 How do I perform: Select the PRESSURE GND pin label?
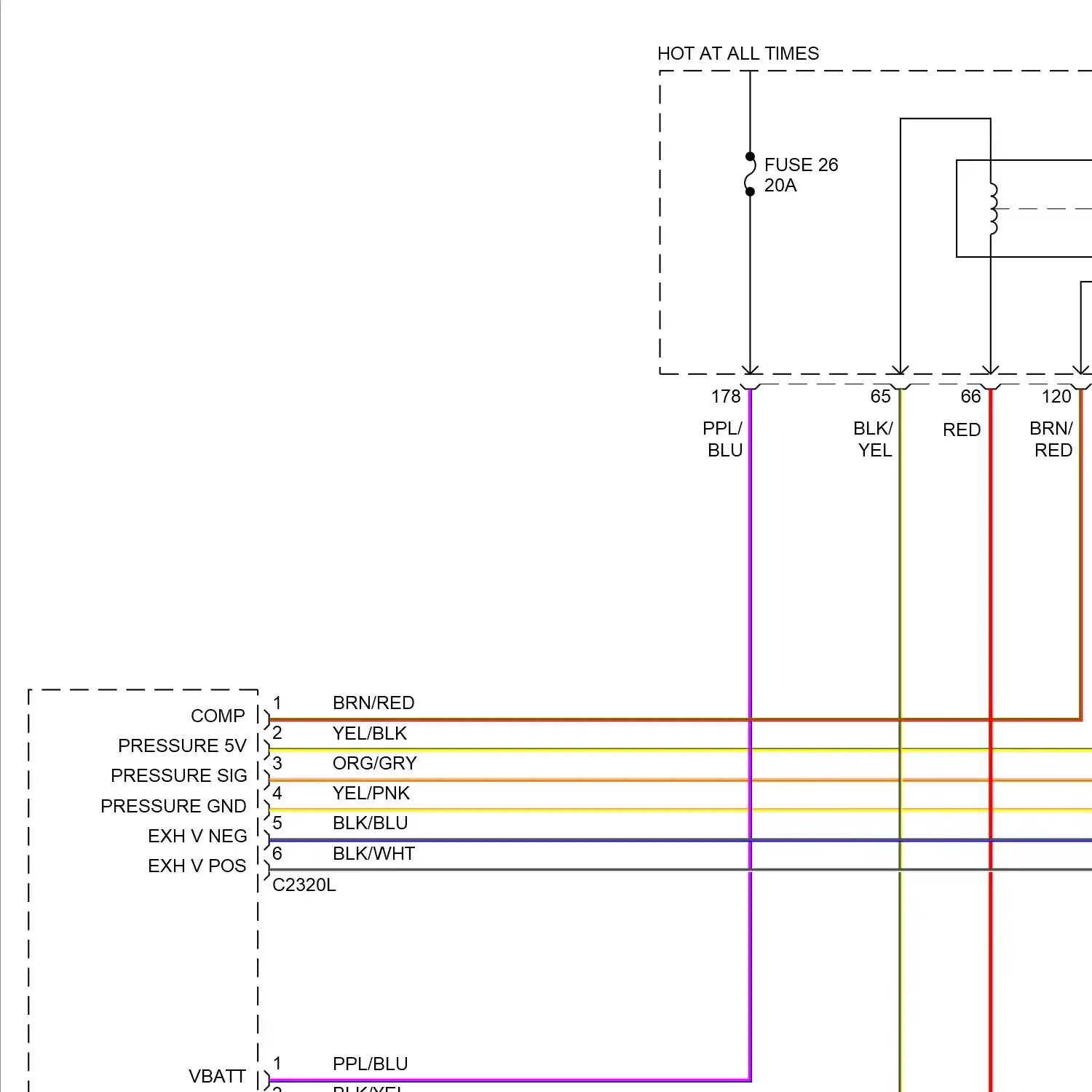point(173,807)
